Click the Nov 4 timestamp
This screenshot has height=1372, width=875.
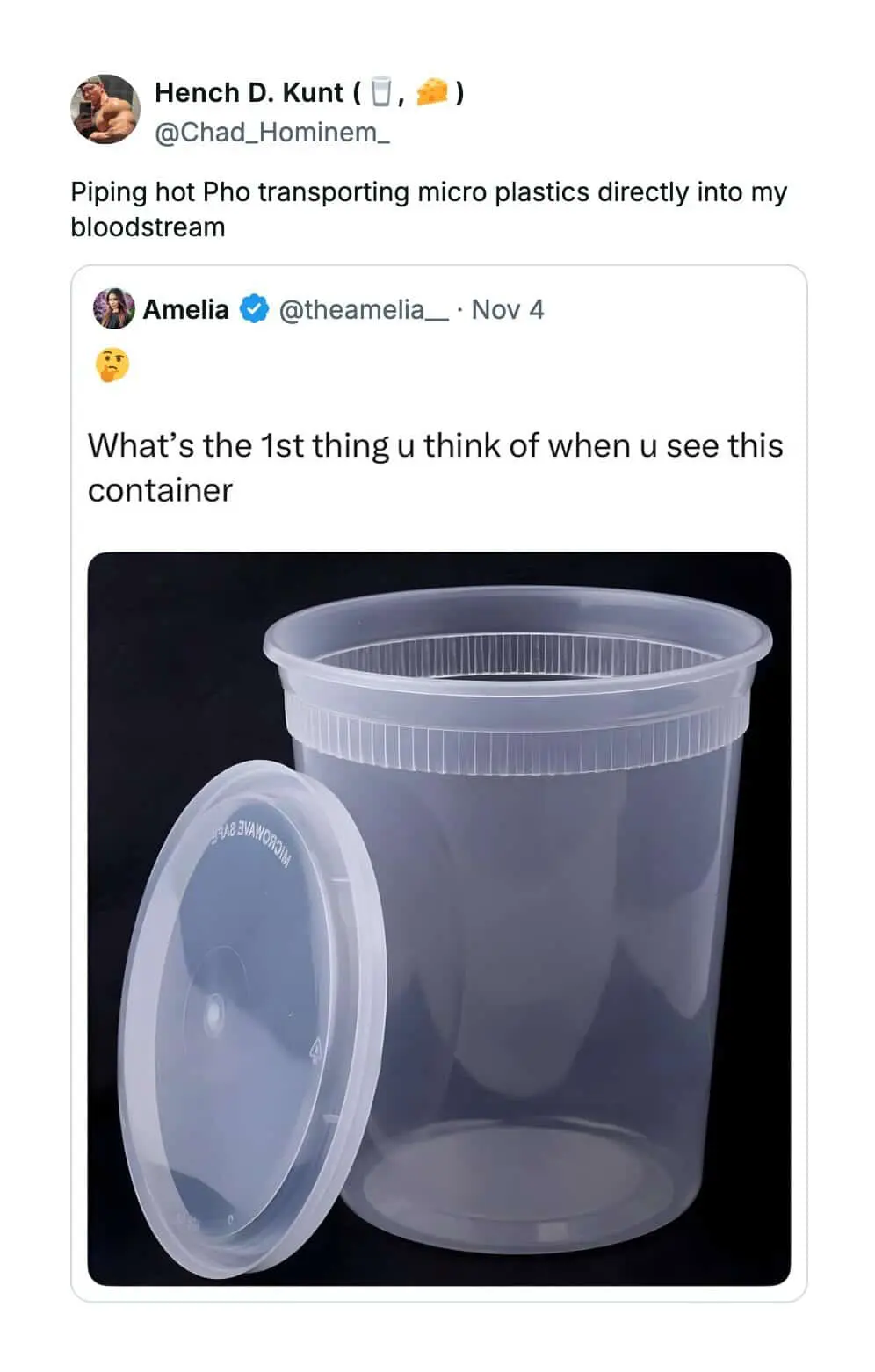[x=508, y=309]
